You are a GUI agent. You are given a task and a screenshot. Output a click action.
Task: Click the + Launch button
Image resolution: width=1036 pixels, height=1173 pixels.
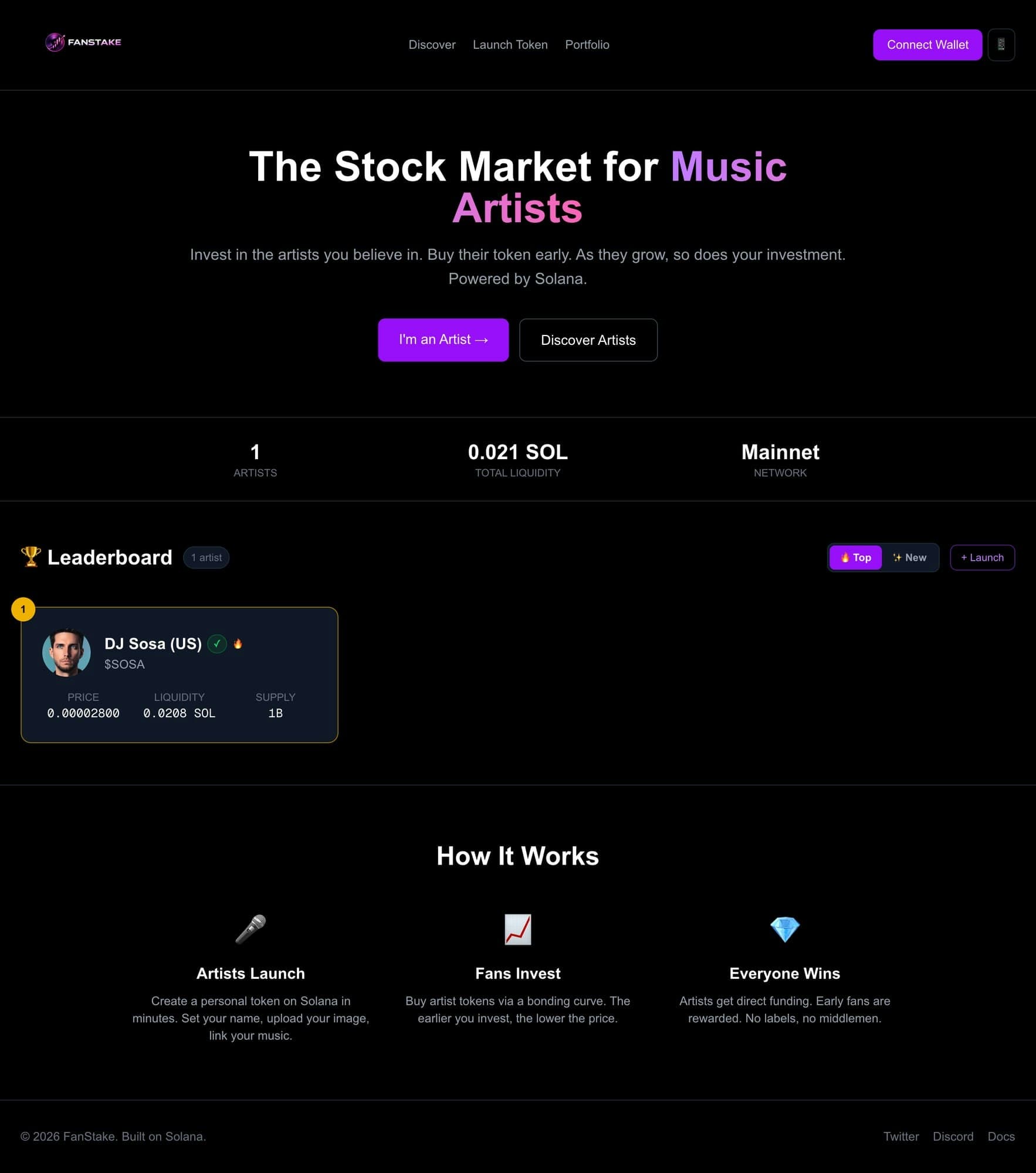[x=982, y=557]
